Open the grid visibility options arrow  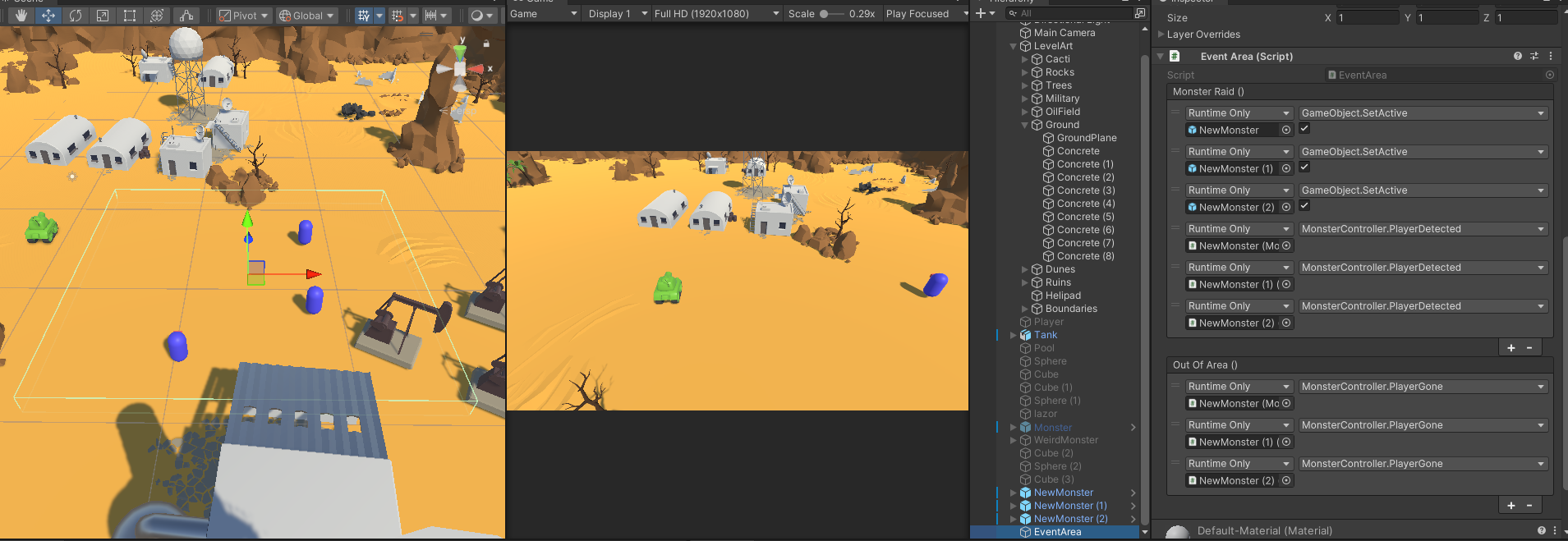pyautogui.click(x=379, y=15)
